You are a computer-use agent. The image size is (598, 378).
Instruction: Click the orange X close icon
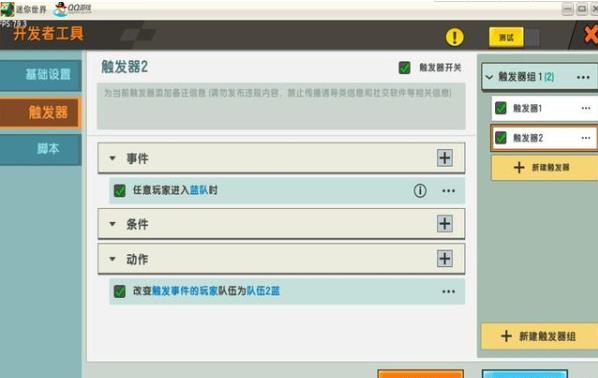tap(591, 35)
